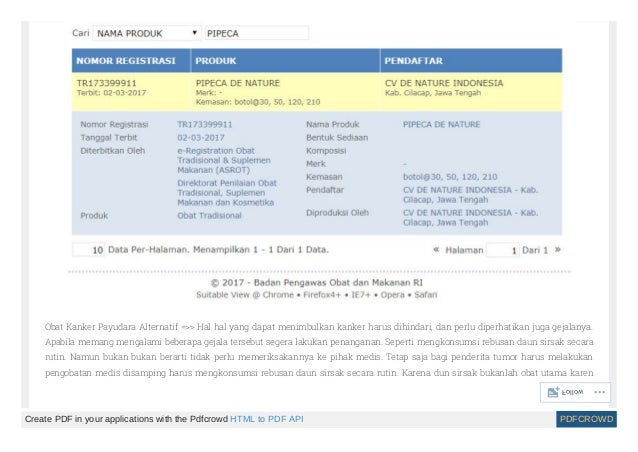Open the NAMA PRODUK search-type dropdown

pos(146,33)
